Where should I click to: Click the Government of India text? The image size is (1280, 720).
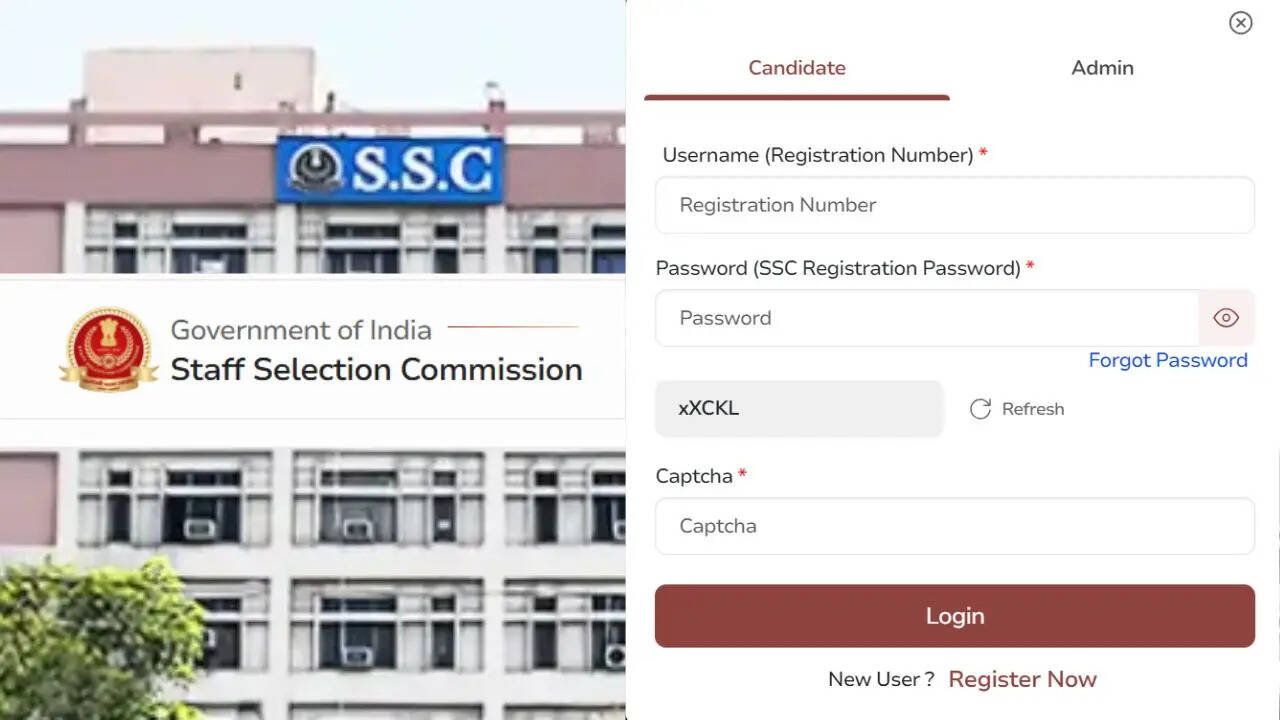pyautogui.click(x=301, y=330)
